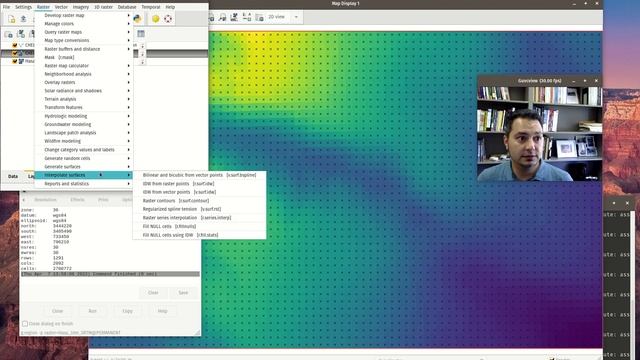
Task: Click the attribute table icon
Action: (x=141, y=33)
